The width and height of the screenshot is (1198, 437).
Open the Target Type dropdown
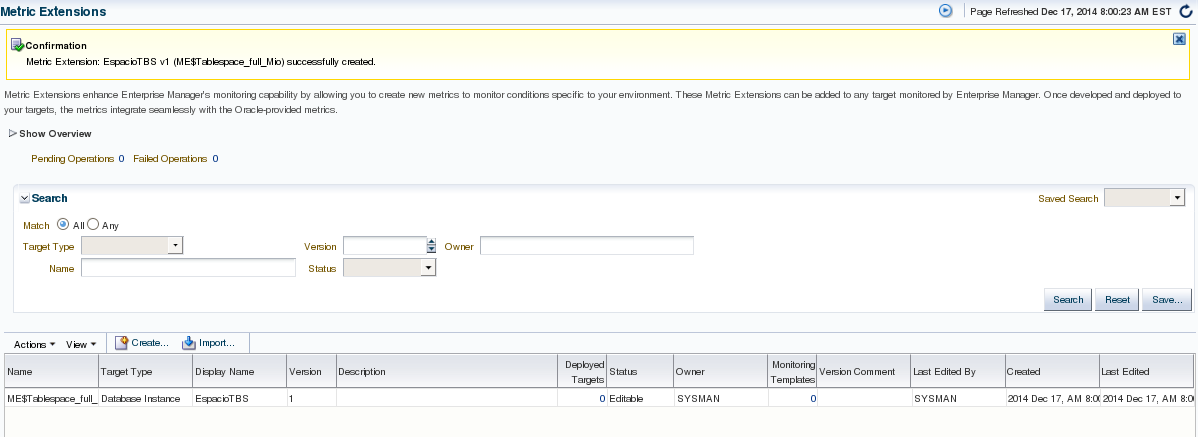click(x=175, y=245)
